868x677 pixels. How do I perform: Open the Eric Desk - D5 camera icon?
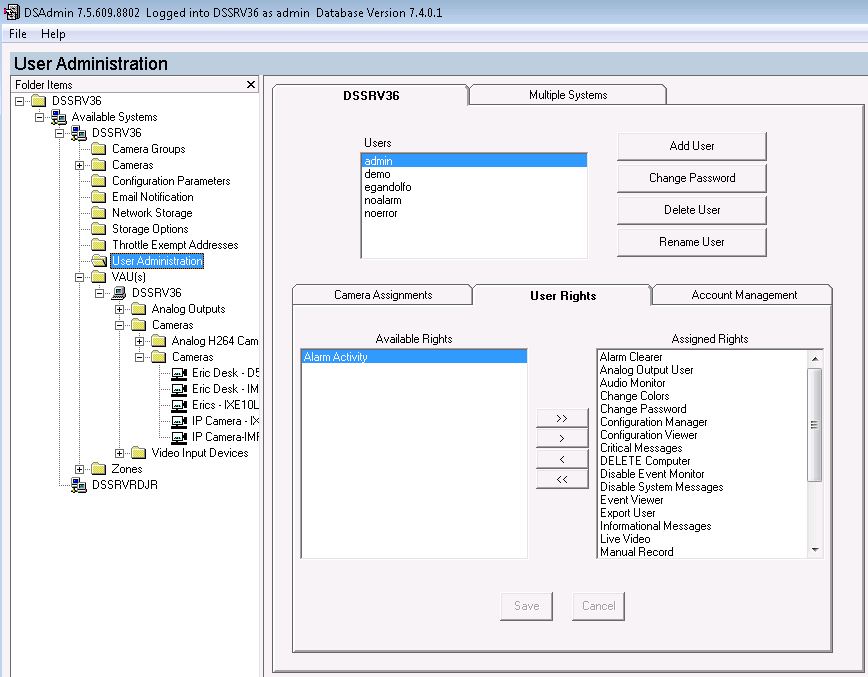click(x=177, y=373)
